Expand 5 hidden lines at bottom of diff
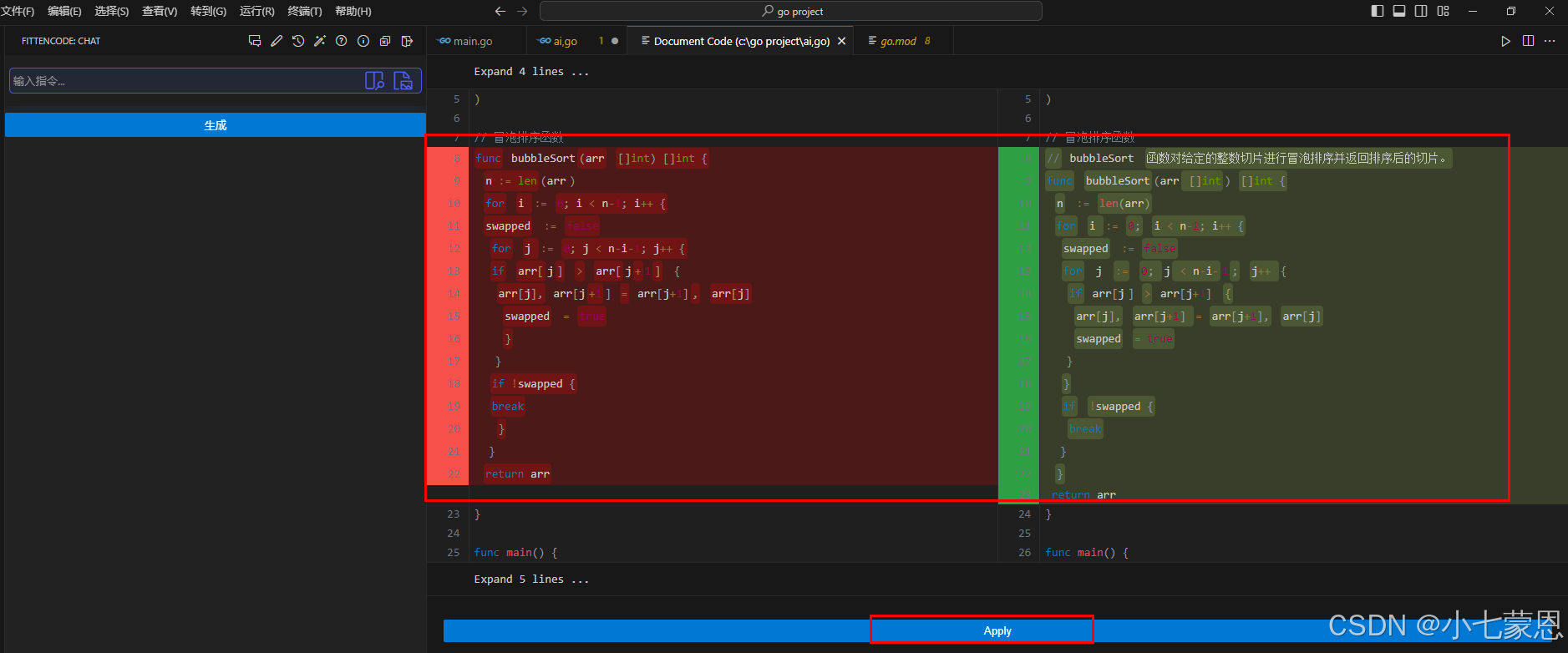The height and width of the screenshot is (653, 1568). click(531, 580)
